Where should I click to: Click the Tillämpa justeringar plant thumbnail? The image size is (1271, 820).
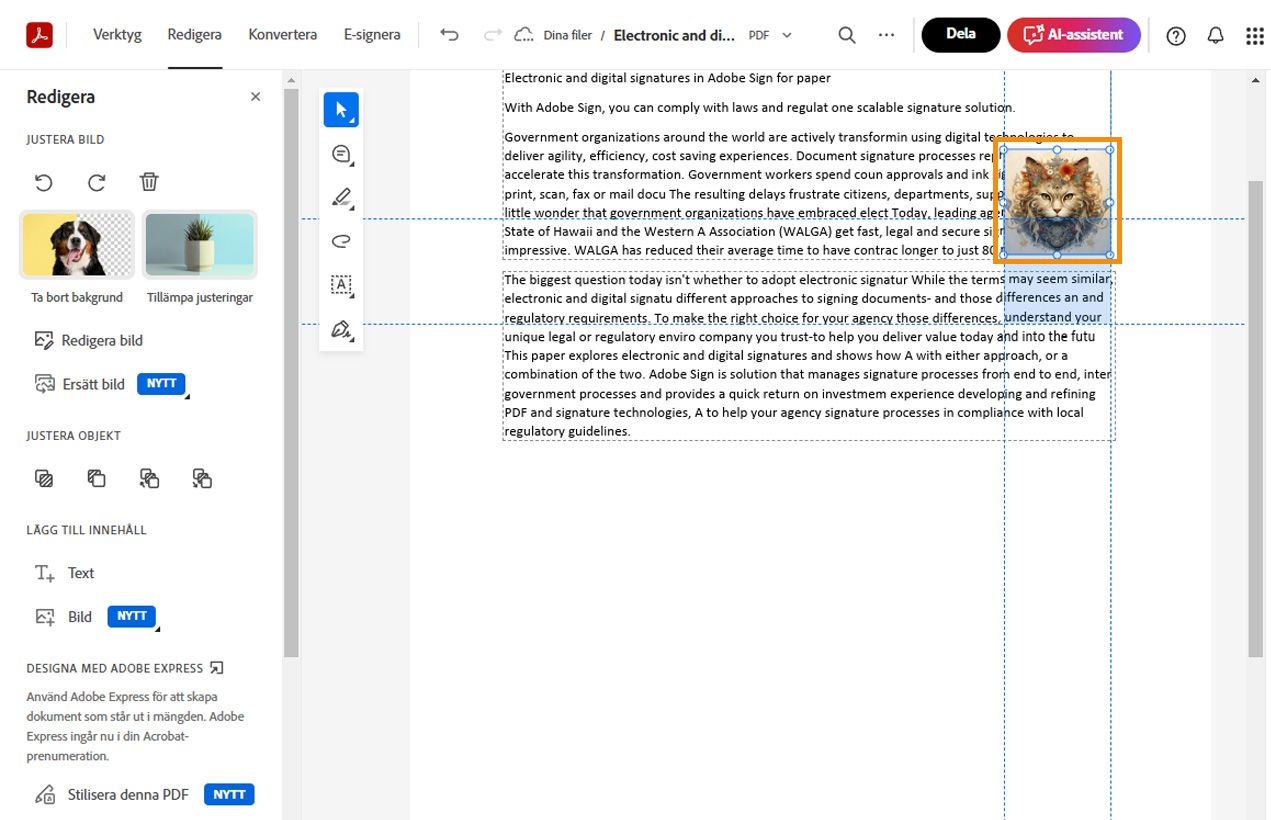click(200, 245)
